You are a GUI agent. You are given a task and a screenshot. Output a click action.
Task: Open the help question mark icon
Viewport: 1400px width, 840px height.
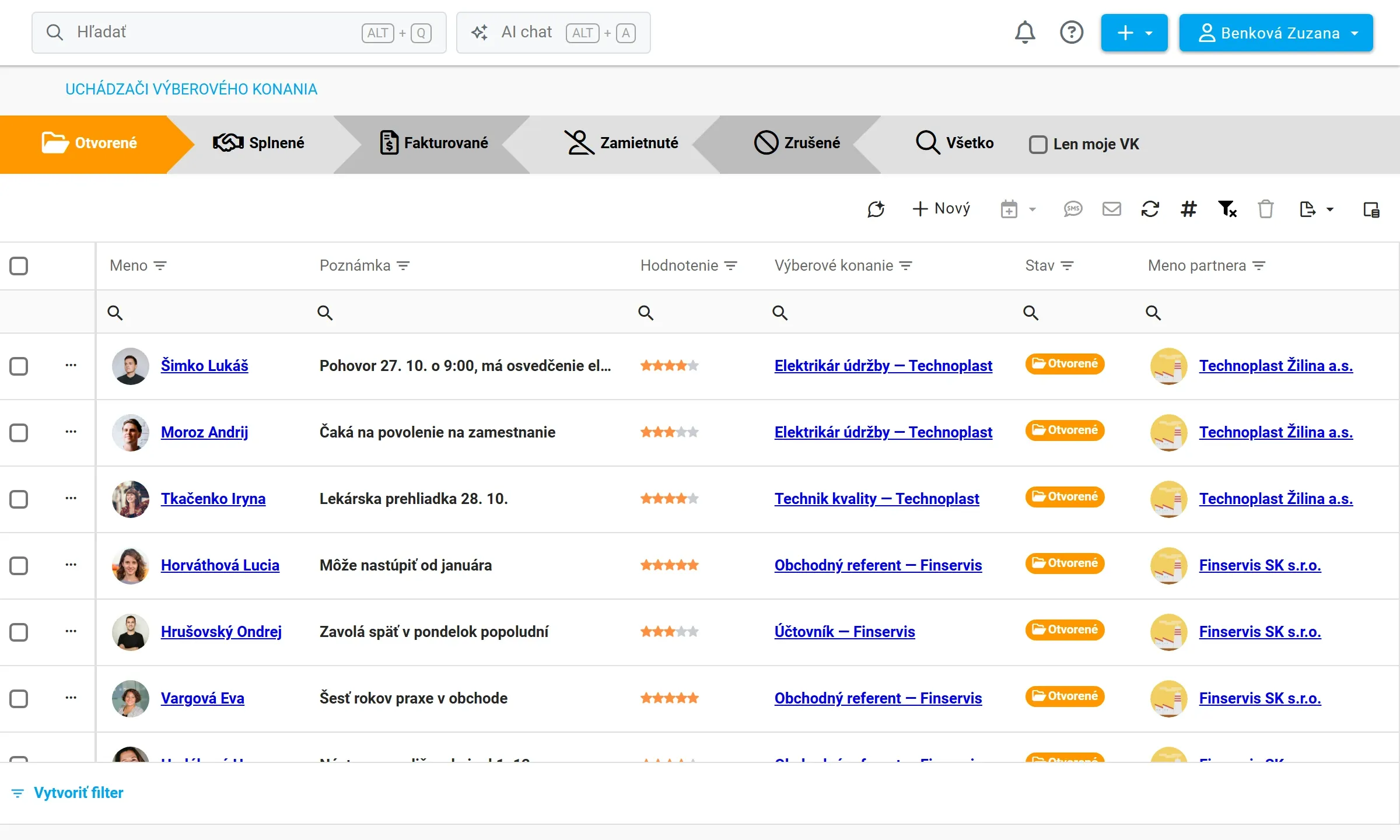[1072, 33]
